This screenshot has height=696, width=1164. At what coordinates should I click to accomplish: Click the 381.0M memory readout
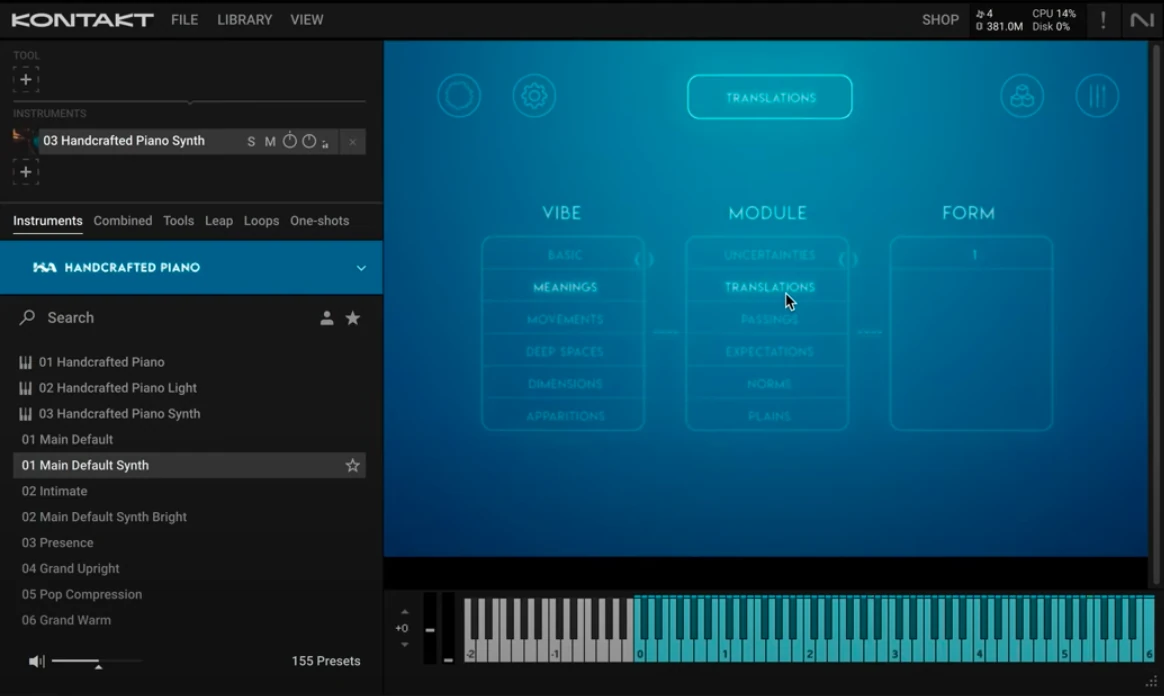coord(999,27)
